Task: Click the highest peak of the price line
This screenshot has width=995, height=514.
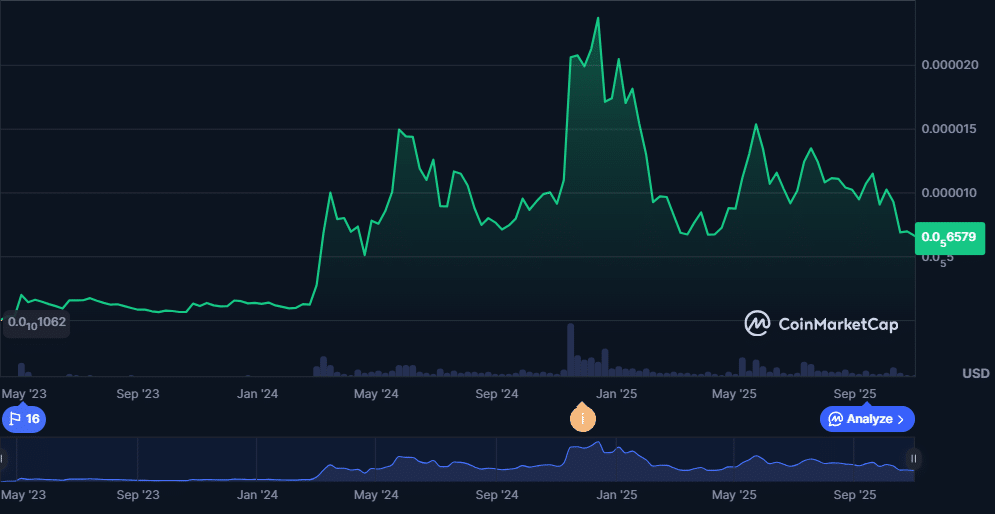Action: tap(598, 18)
